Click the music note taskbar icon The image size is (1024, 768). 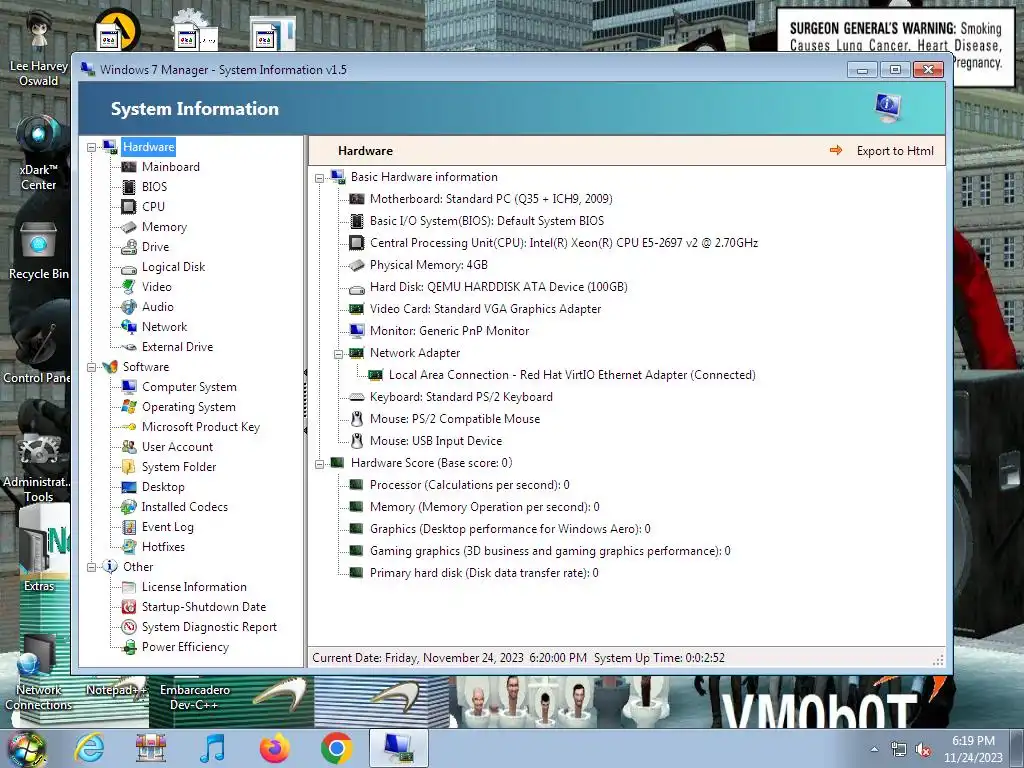tap(212, 748)
